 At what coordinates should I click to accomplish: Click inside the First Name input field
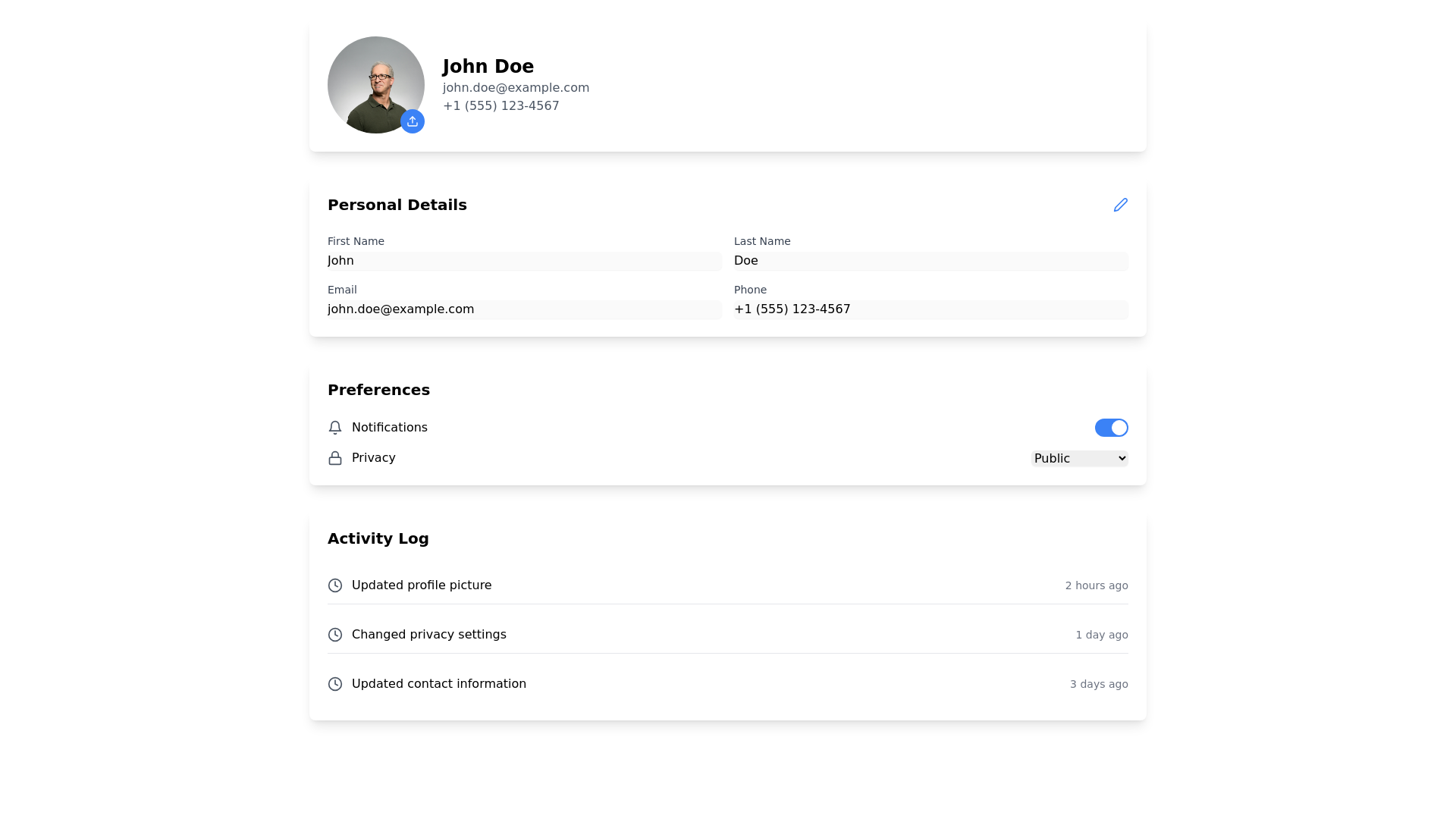[x=524, y=261]
